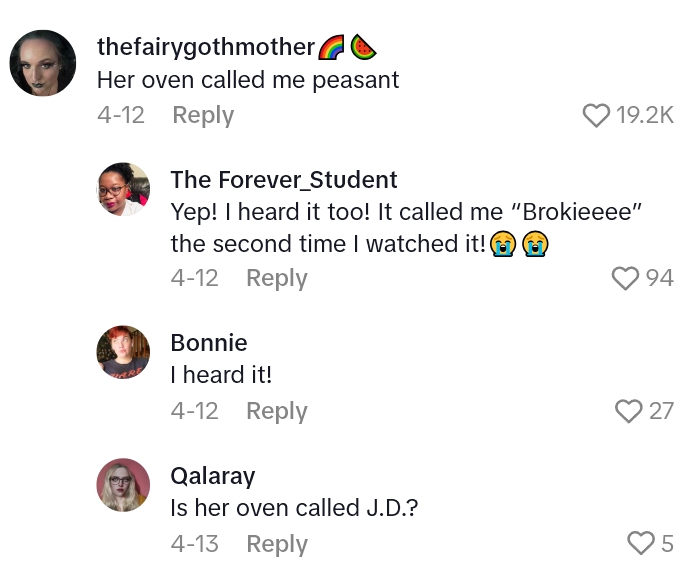This screenshot has width=682, height=568.
Task: Open thefairygothmother's profile picture
Action: [43, 63]
